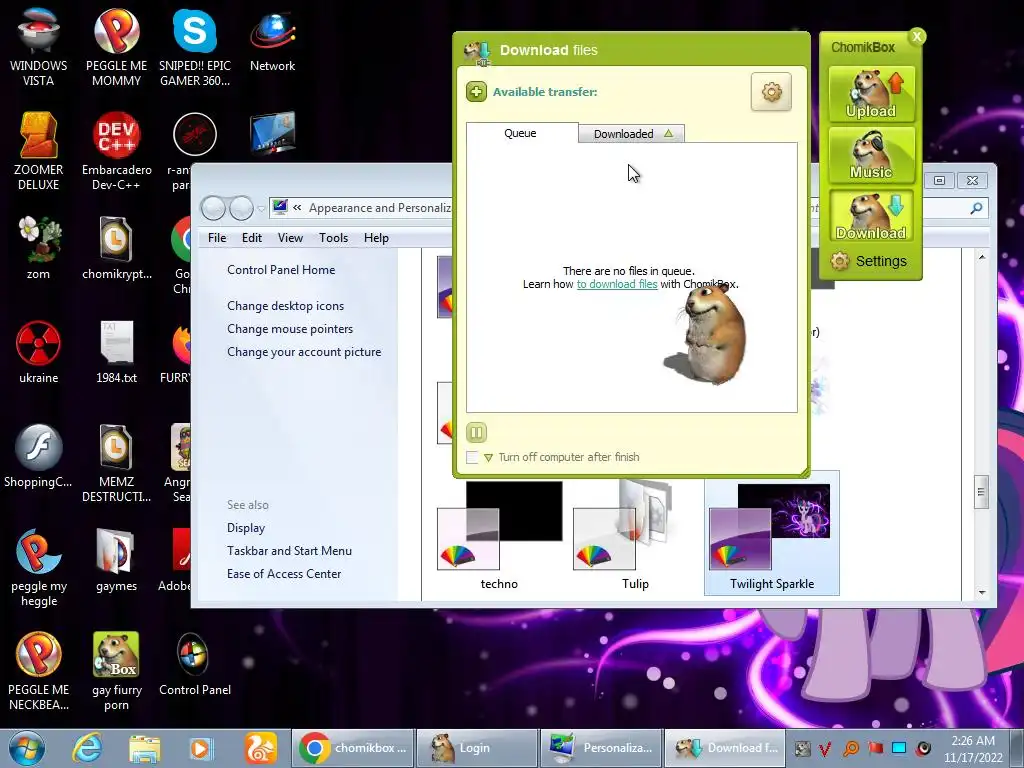This screenshot has height=768, width=1024.
Task: Open MEMZ DESTRUCTI... desktop icon
Action: (x=116, y=462)
